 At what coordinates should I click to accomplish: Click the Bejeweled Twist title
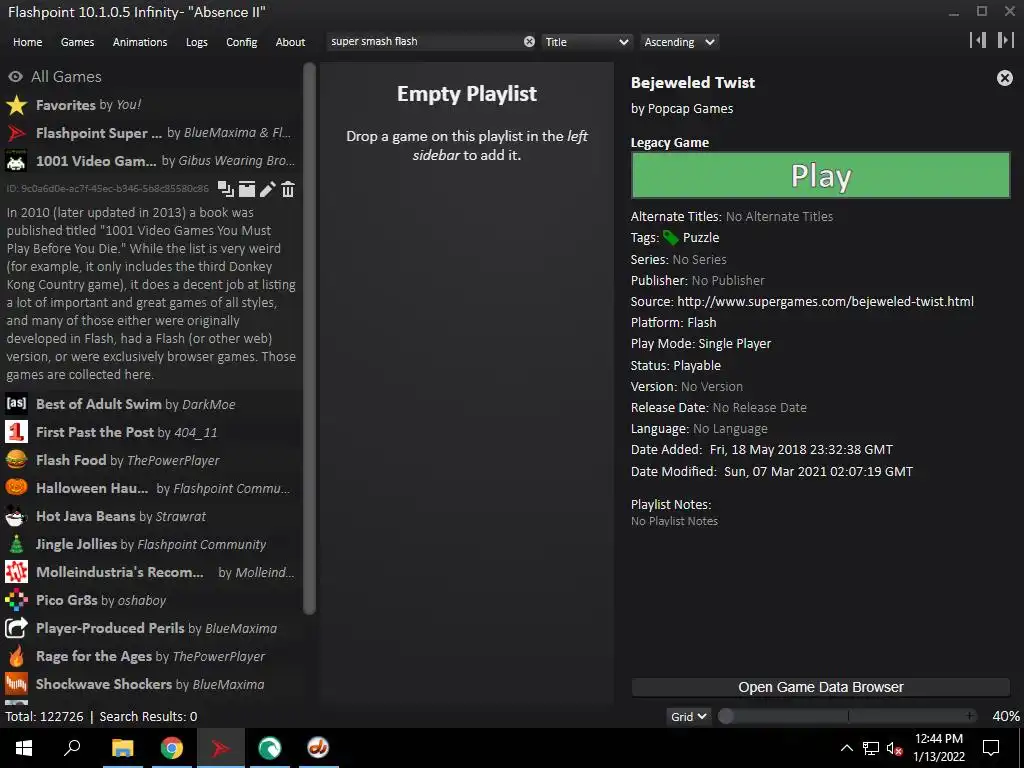pos(693,82)
